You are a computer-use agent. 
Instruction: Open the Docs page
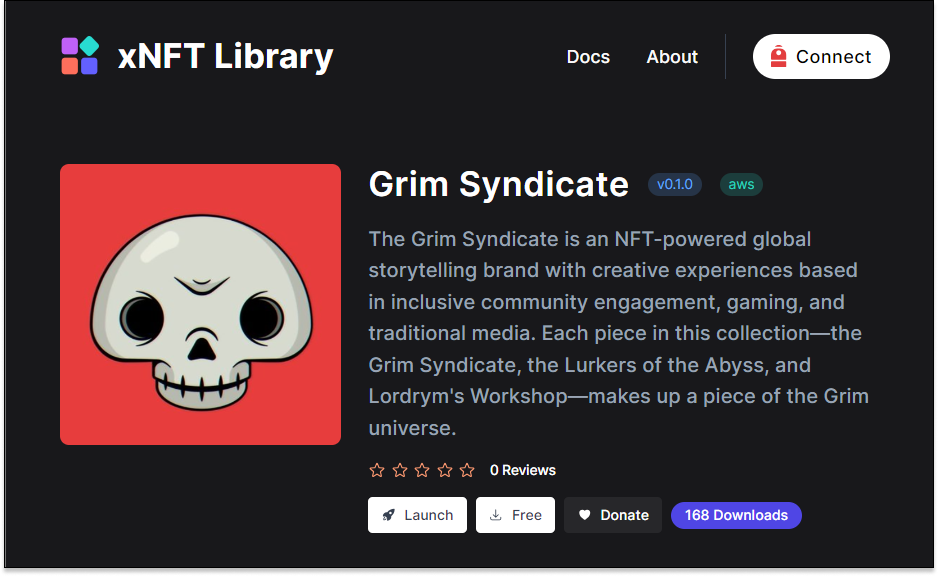click(x=588, y=57)
